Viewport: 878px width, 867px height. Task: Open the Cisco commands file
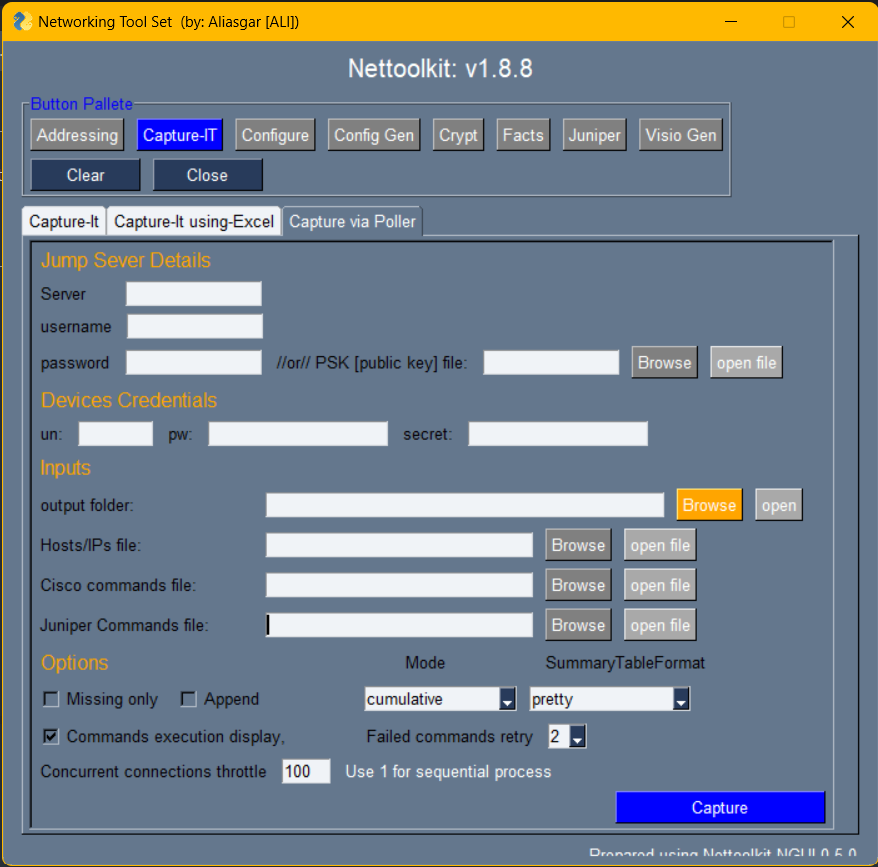coord(660,585)
